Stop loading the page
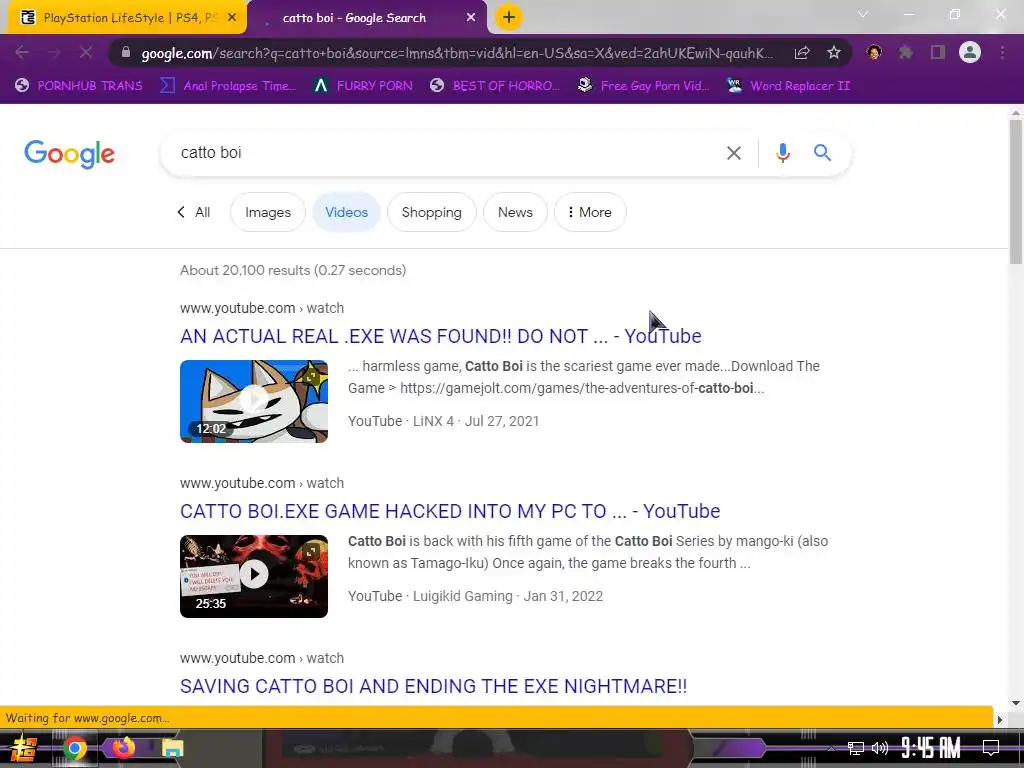 (86, 52)
